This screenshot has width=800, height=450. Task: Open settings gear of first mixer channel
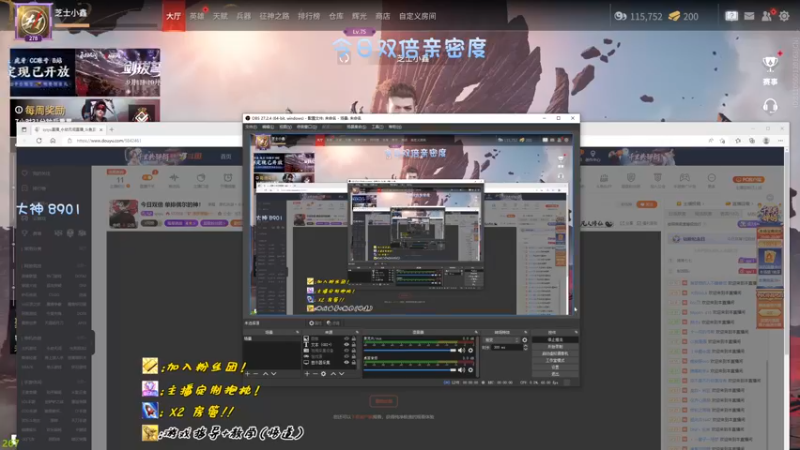click(x=470, y=350)
